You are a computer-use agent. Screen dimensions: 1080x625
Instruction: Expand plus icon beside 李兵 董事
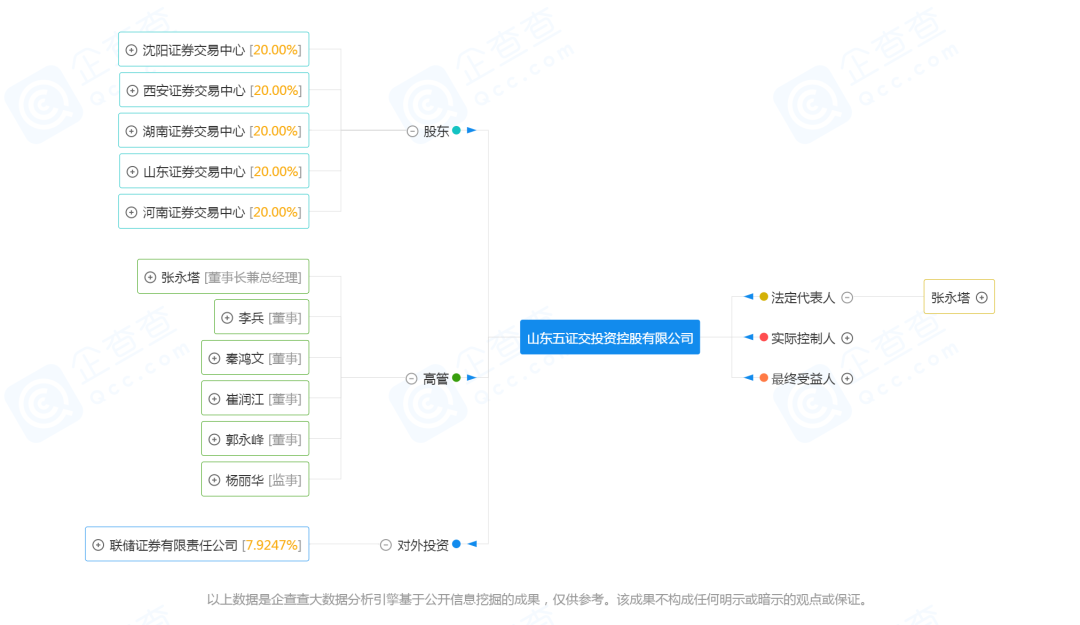[227, 318]
